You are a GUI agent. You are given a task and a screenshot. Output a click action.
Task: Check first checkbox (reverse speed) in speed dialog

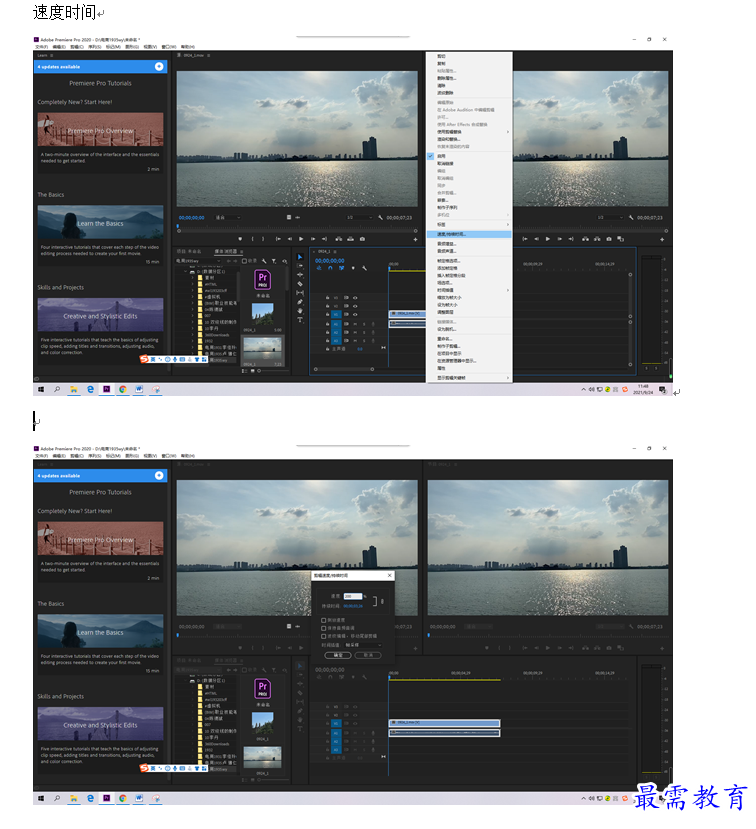pyautogui.click(x=324, y=620)
